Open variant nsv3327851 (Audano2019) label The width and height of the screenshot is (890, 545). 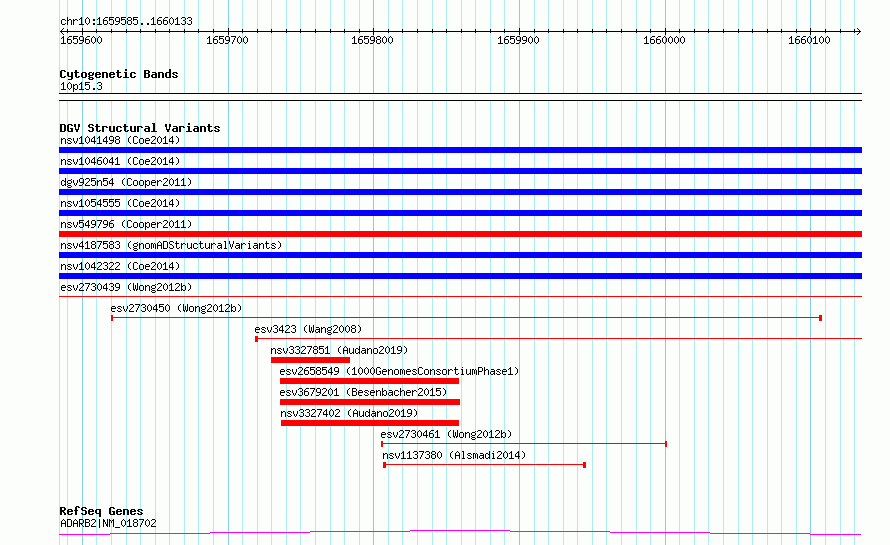pyautogui.click(x=339, y=350)
